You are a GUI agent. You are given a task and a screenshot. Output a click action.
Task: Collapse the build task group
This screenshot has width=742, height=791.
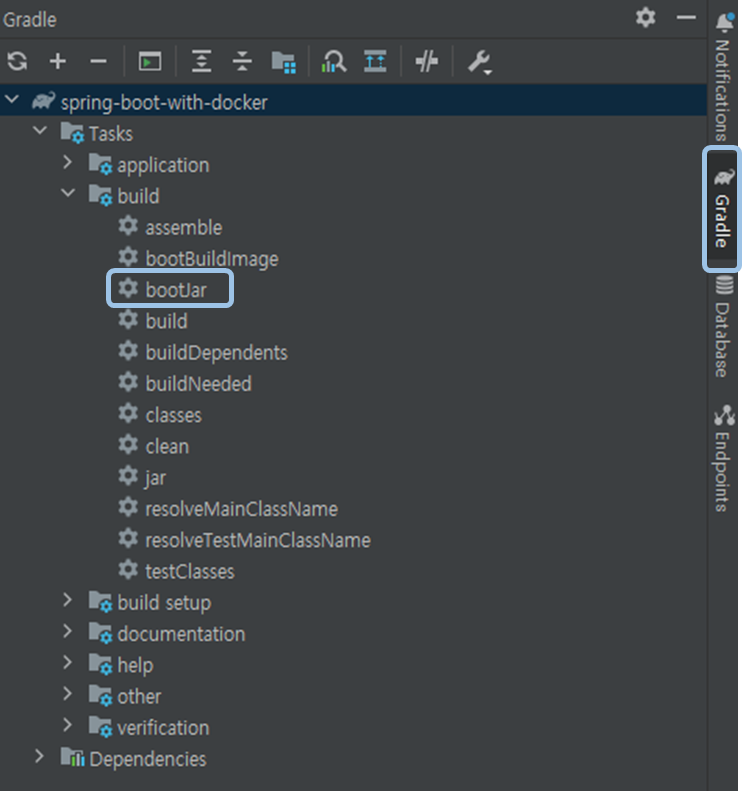pyautogui.click(x=68, y=193)
